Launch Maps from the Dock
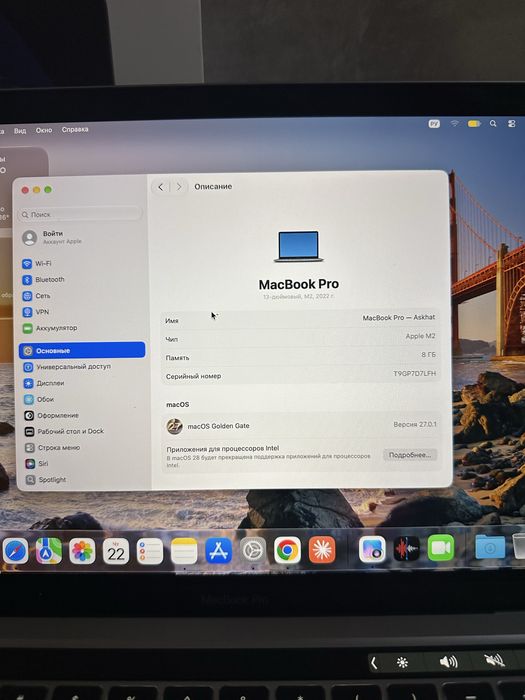The image size is (525, 700). (x=49, y=551)
